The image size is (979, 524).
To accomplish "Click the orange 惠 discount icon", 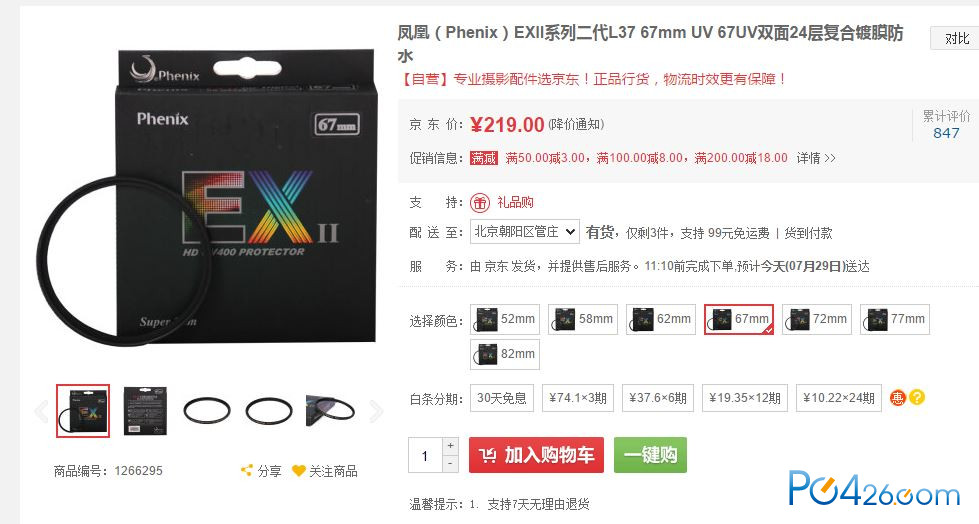I will [897, 397].
